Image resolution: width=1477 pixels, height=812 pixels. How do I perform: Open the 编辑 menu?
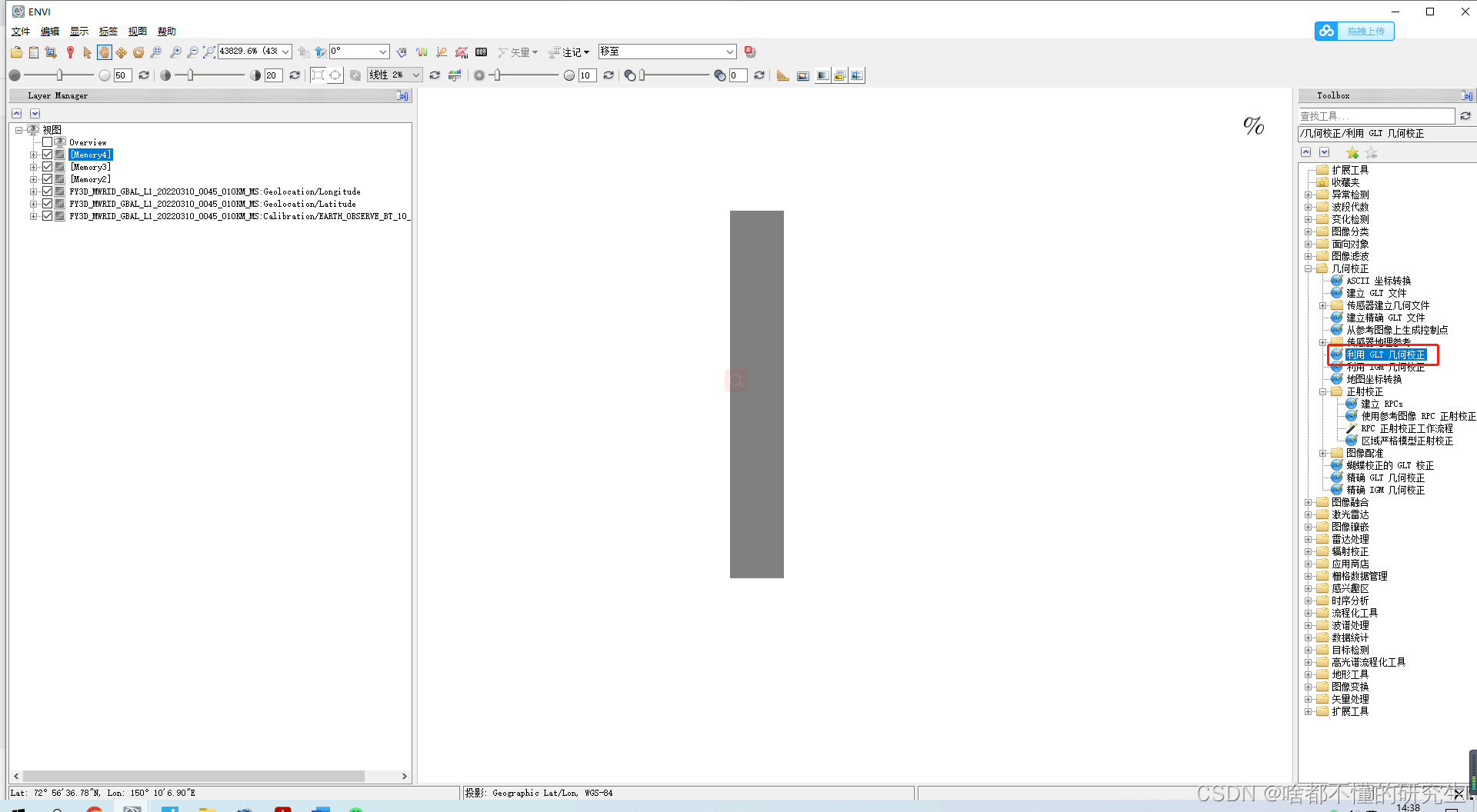[x=50, y=32]
